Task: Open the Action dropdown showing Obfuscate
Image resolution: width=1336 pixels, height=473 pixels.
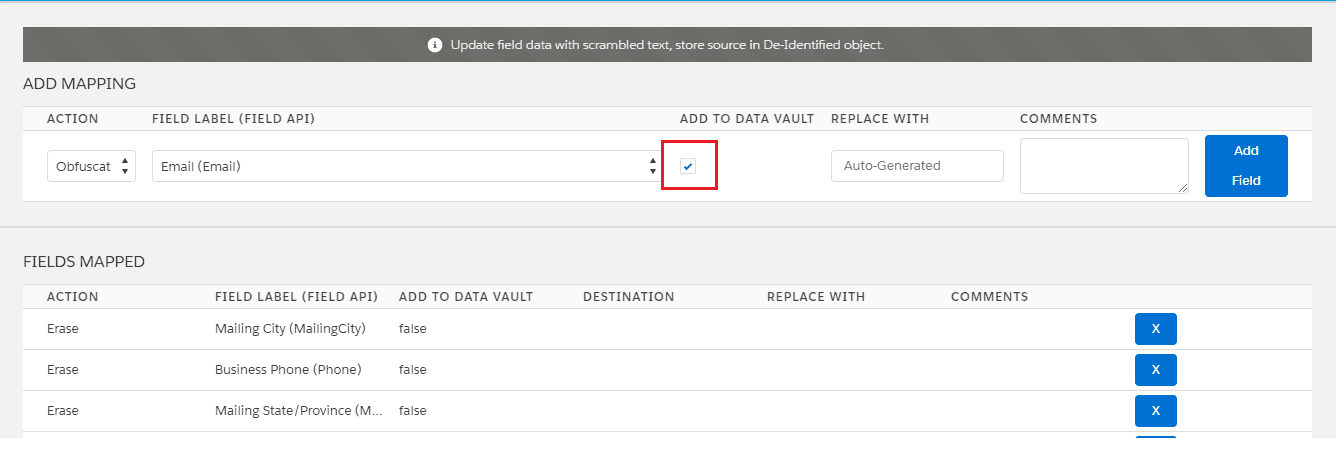Action: pyautogui.click(x=91, y=166)
